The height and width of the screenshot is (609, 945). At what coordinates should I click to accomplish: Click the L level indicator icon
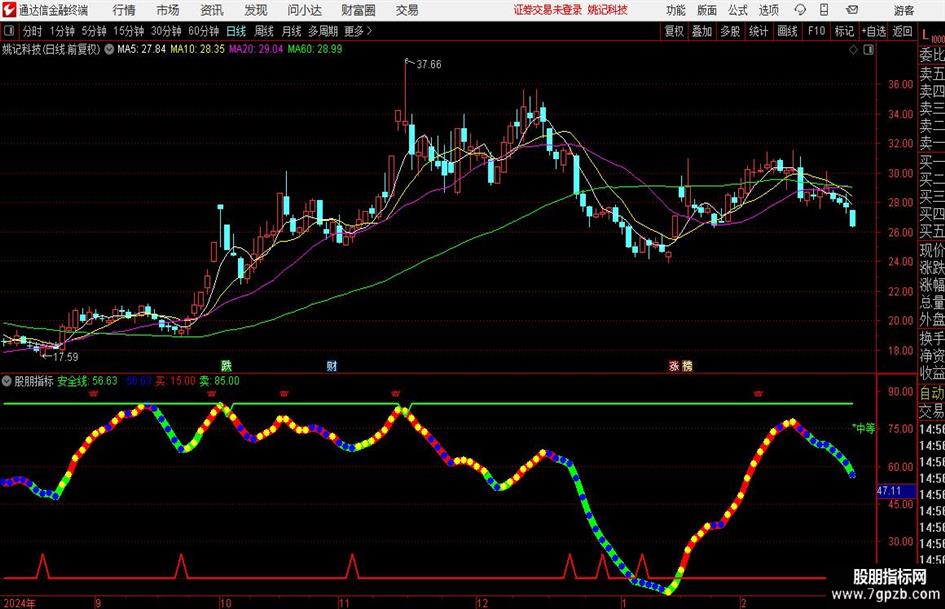(932, 36)
